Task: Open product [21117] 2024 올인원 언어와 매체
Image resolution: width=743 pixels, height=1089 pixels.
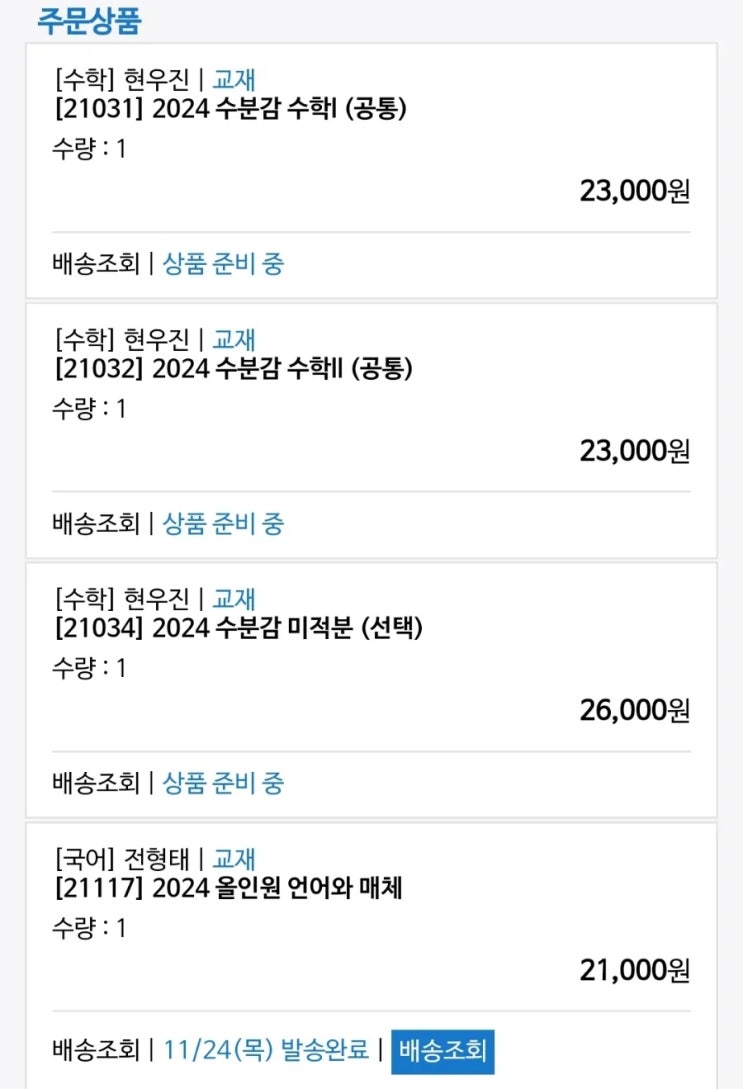Action: point(227,888)
